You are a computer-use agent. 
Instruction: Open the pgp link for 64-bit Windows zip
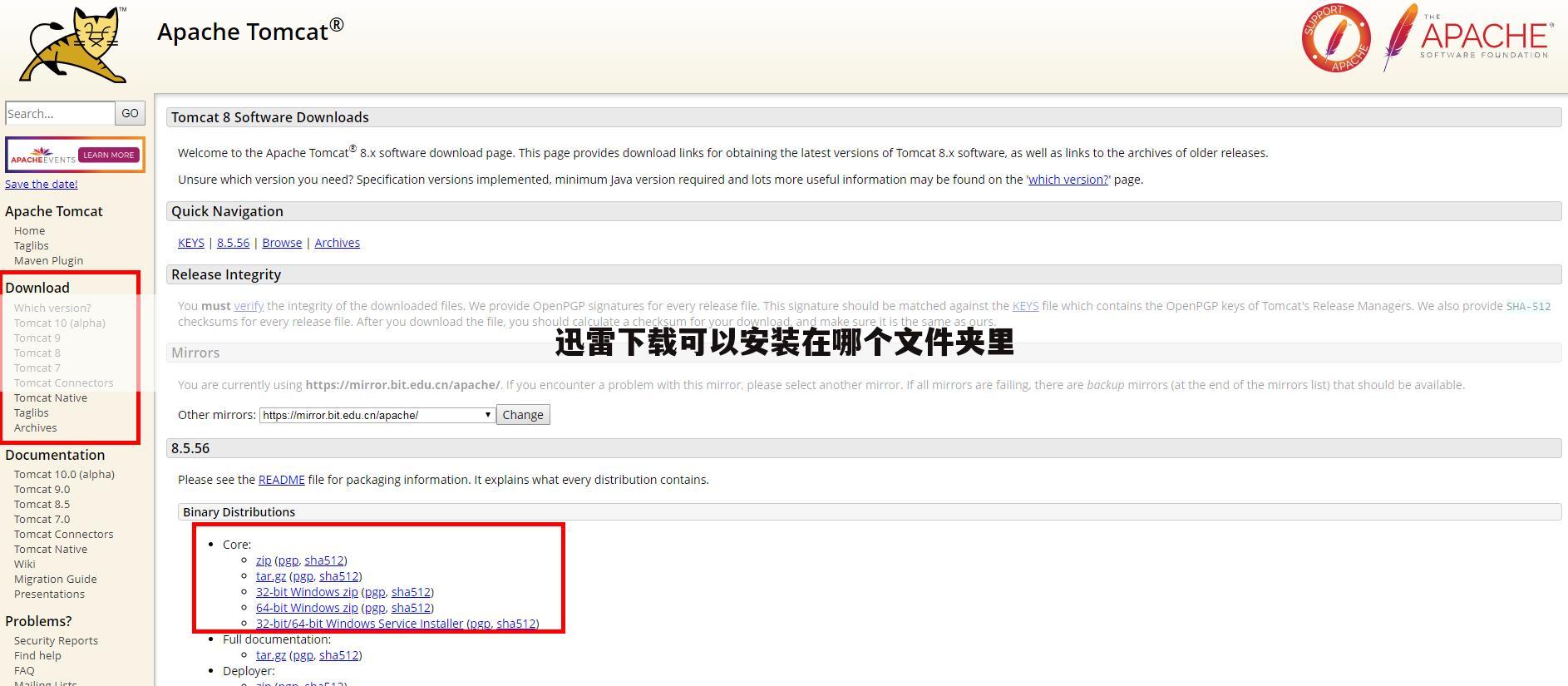[375, 608]
